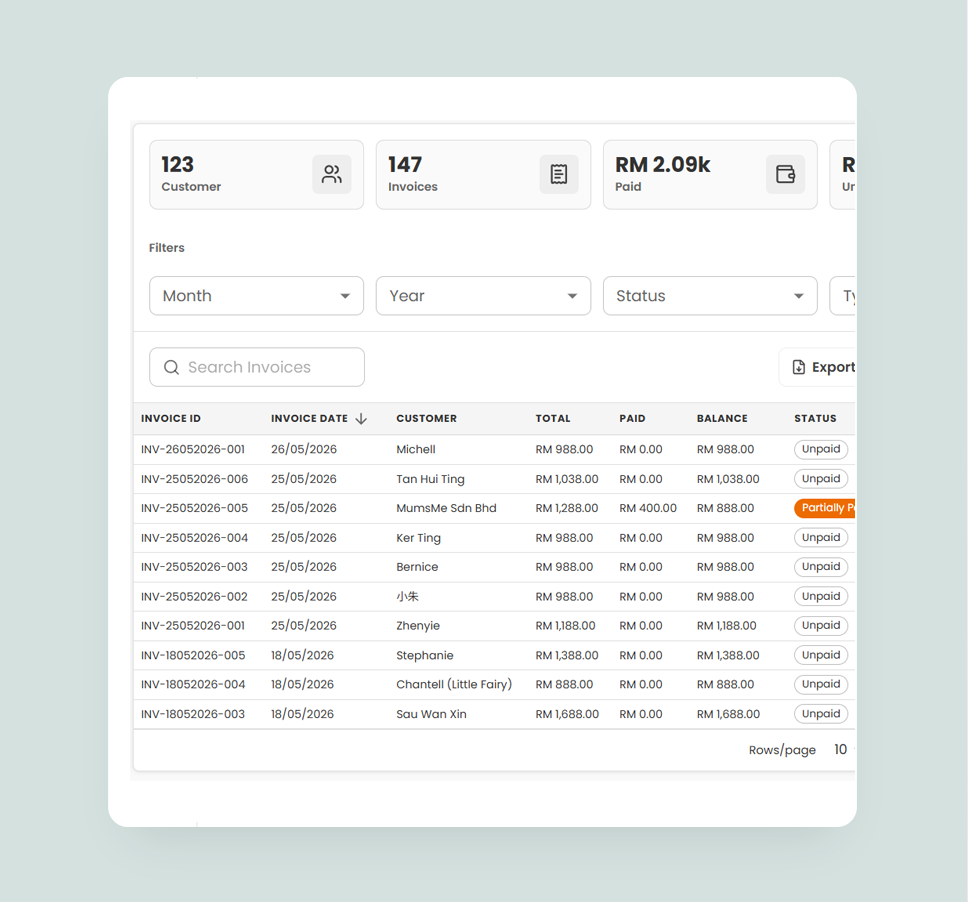The height and width of the screenshot is (902, 968).
Task: Sort by INVOICE ID column header
Action: point(171,419)
